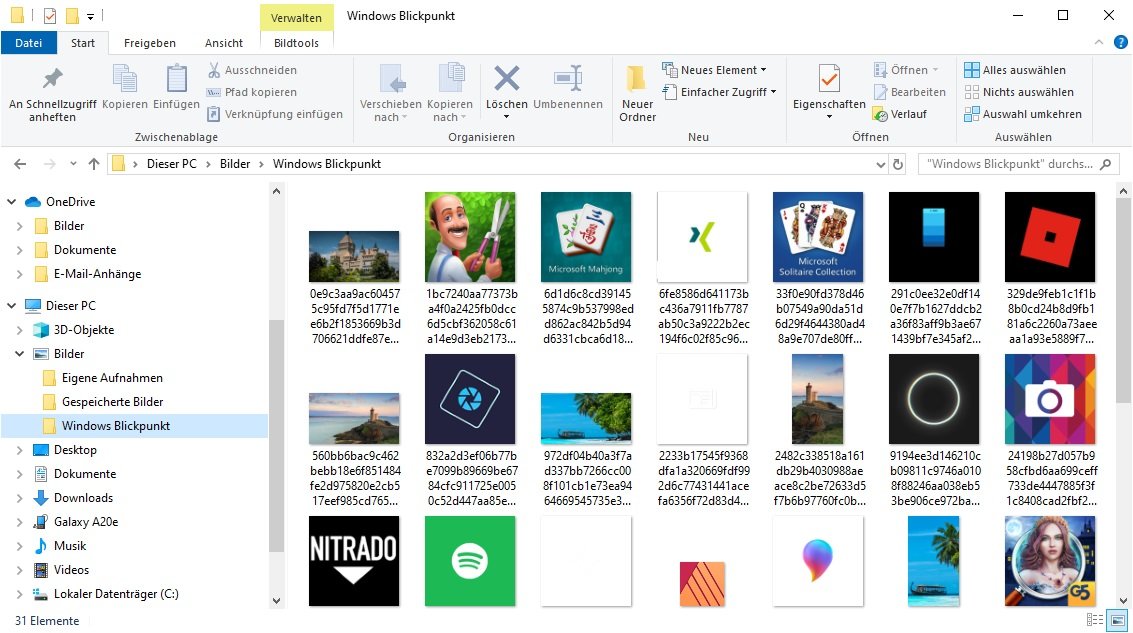
Task: Switch to details view icon
Action: tap(1094, 621)
